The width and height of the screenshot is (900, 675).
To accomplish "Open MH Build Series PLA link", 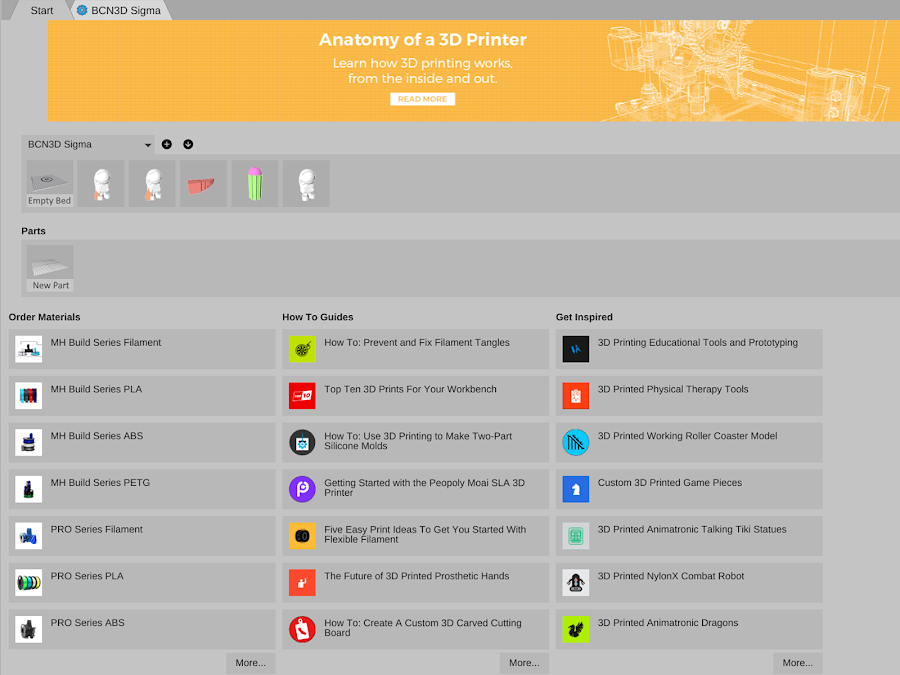I will click(96, 389).
